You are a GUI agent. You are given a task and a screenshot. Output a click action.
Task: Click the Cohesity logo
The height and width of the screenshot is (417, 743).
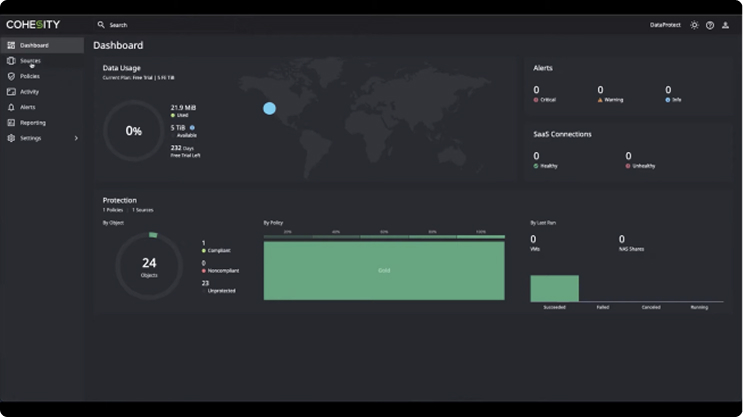33,24
